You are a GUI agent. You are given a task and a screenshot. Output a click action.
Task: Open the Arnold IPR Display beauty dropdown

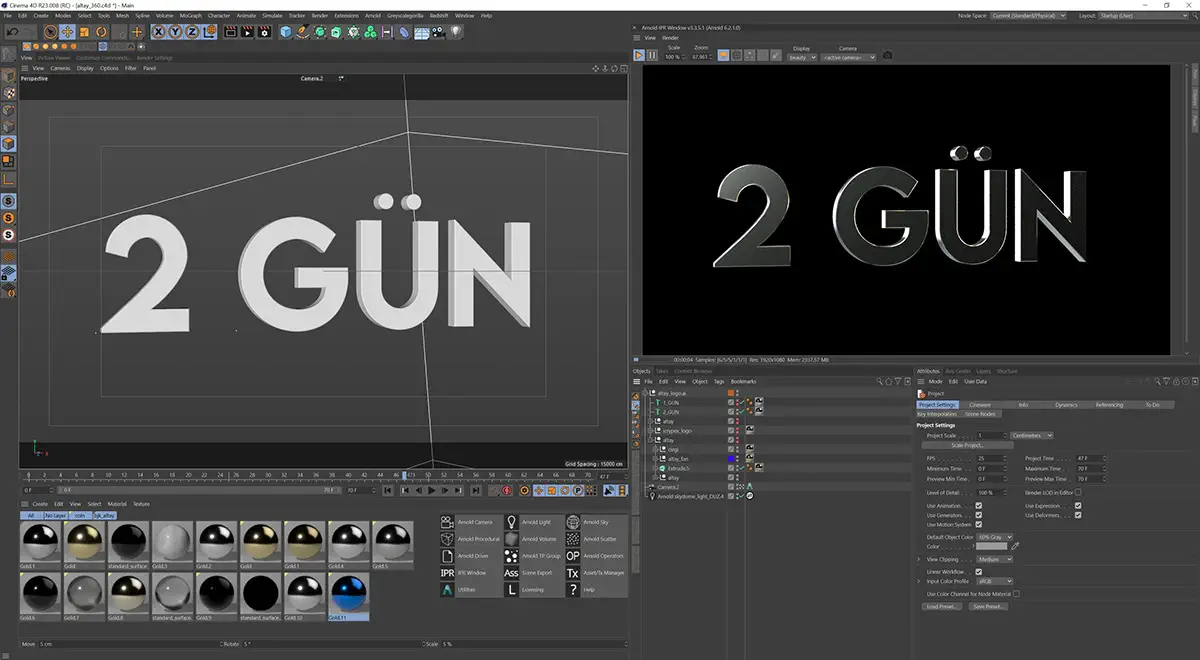(803, 57)
